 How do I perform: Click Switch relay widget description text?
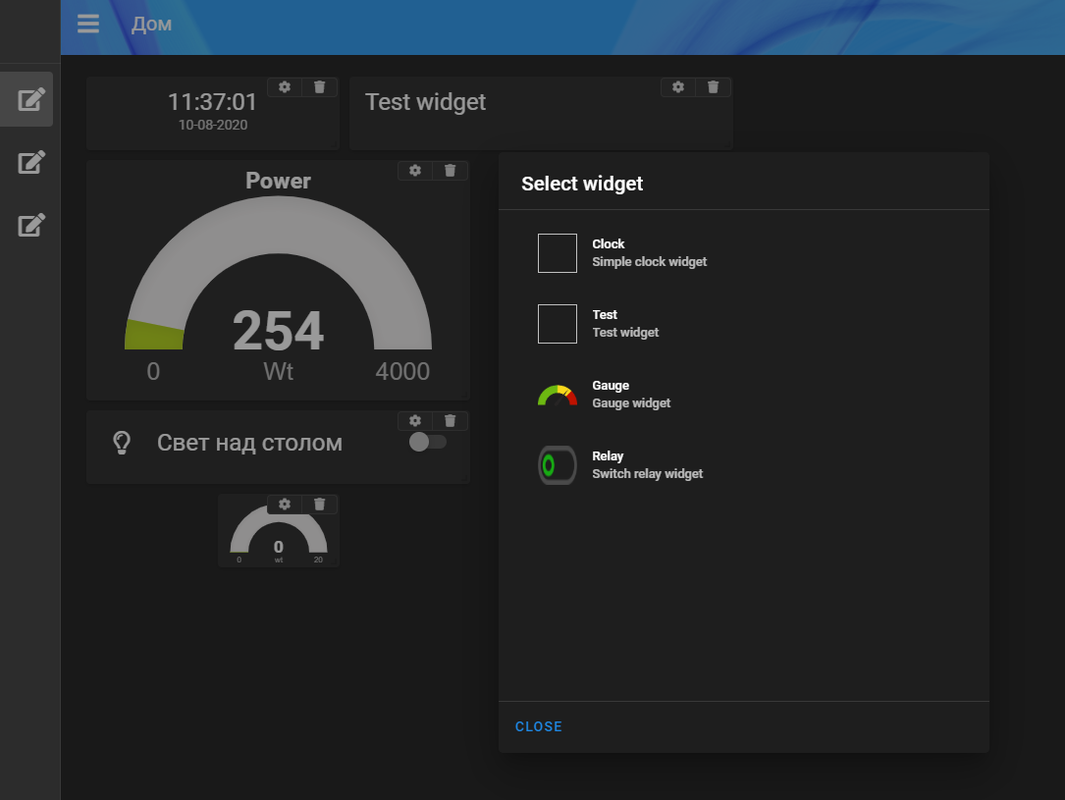click(647, 474)
